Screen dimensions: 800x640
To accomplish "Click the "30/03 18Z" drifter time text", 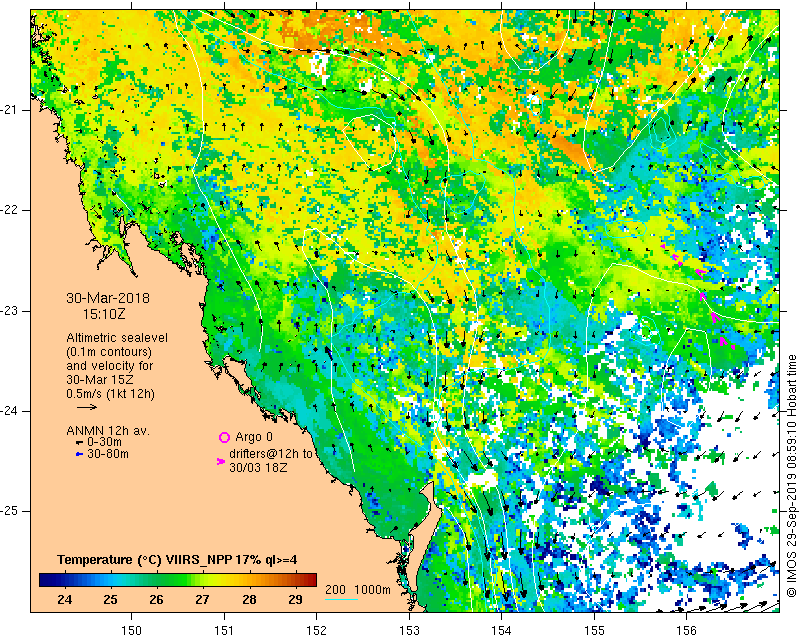I will click(258, 467).
